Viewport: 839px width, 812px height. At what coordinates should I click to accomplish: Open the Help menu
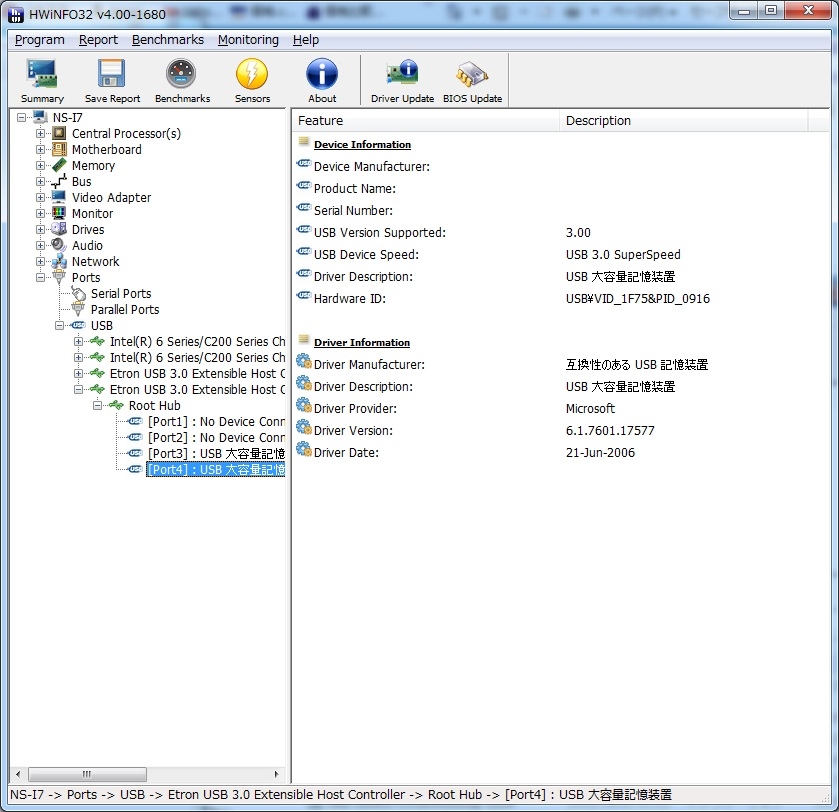coord(306,40)
